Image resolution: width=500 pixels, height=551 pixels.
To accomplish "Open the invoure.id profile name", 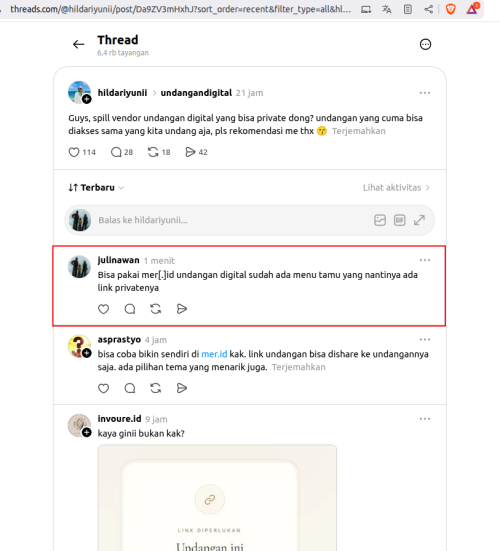I will [119, 419].
